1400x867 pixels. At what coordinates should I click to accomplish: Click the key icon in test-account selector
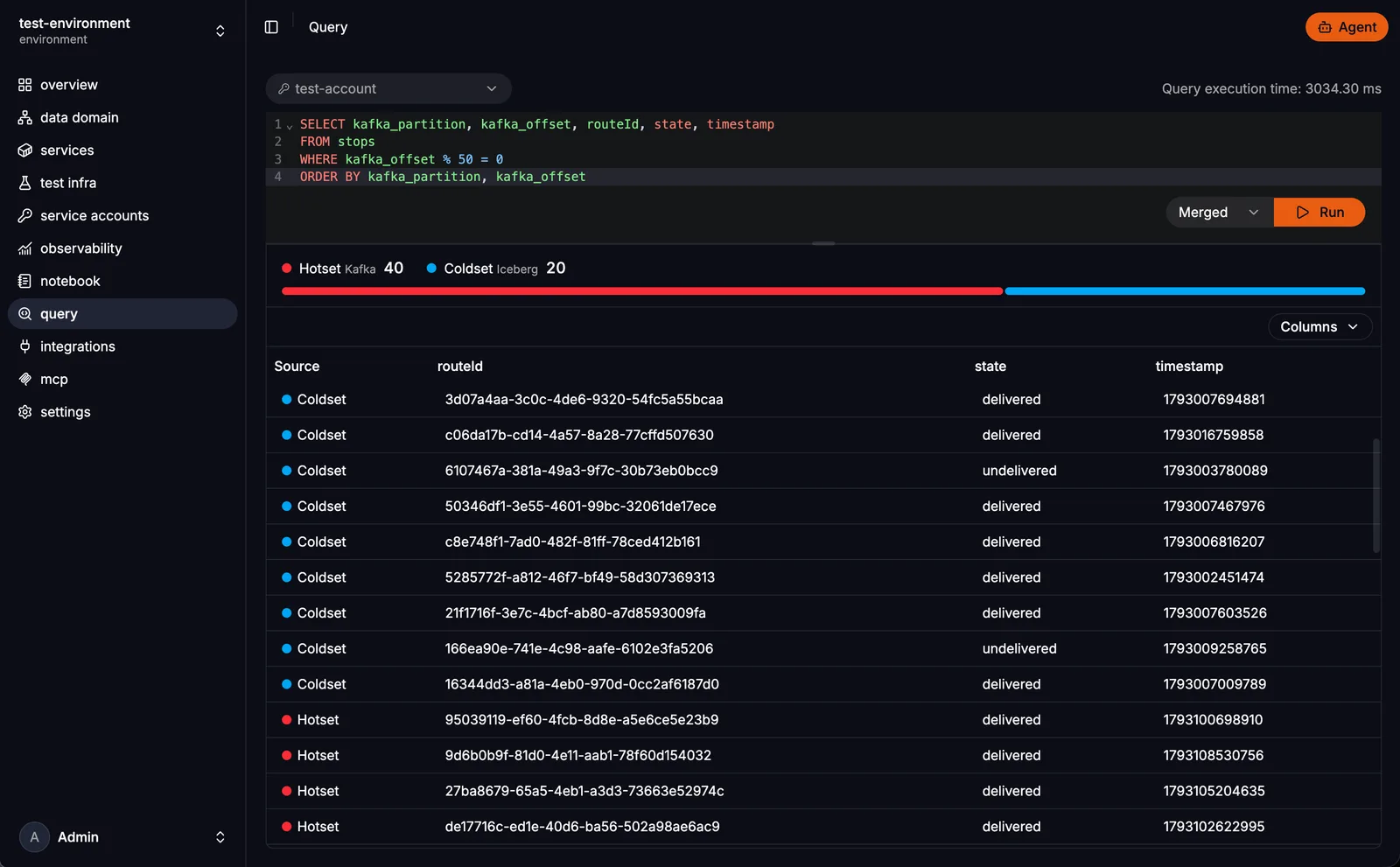283,88
